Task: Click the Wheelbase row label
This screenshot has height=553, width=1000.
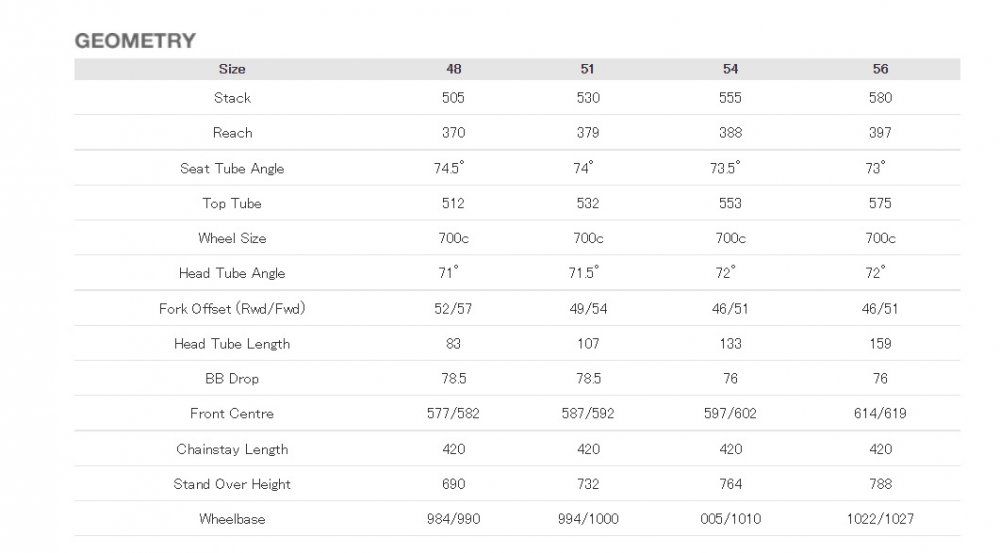Action: pos(232,519)
